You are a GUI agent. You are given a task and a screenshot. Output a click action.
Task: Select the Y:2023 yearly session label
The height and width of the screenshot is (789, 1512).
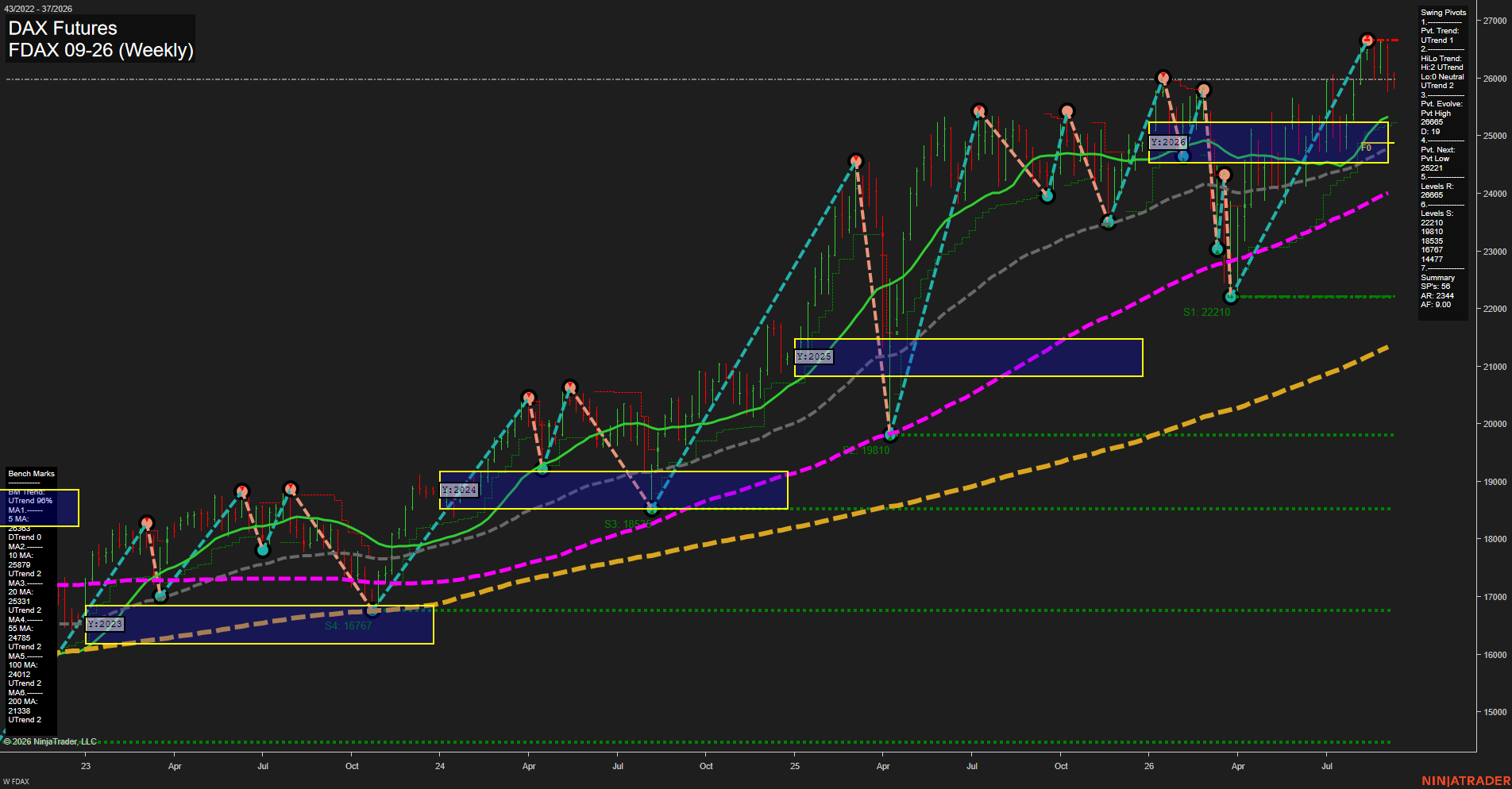[x=105, y=624]
